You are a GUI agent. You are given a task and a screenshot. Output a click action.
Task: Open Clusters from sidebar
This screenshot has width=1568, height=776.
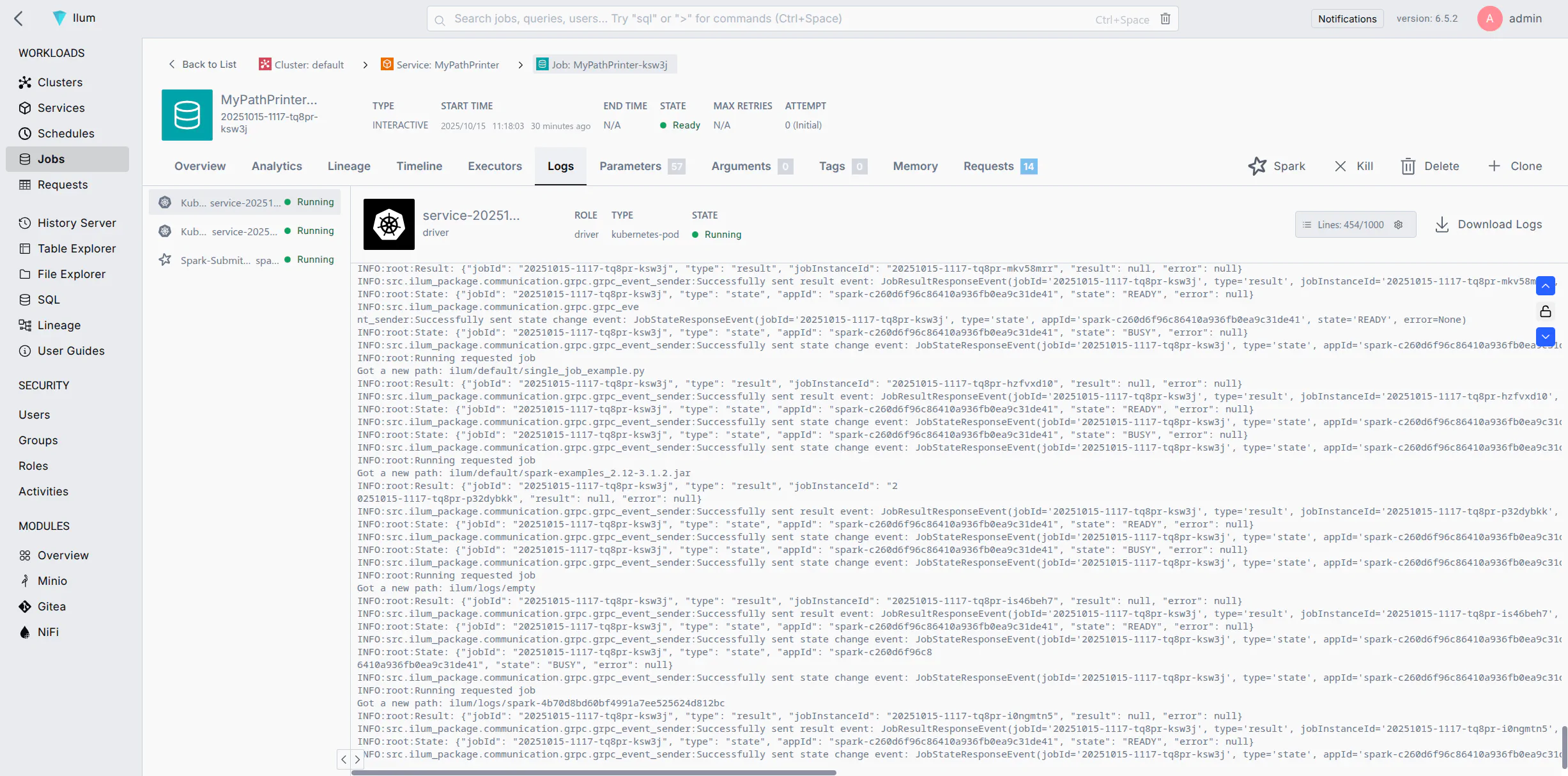59,82
